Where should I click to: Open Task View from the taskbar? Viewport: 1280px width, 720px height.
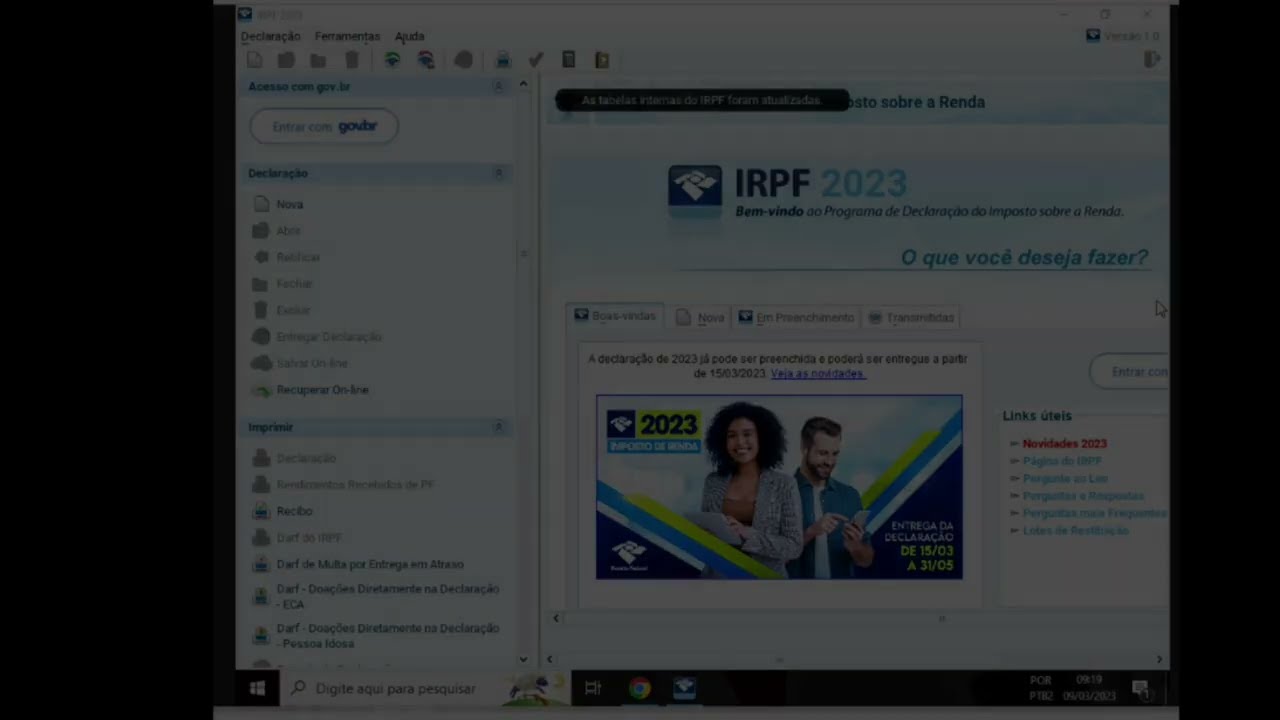coord(593,688)
